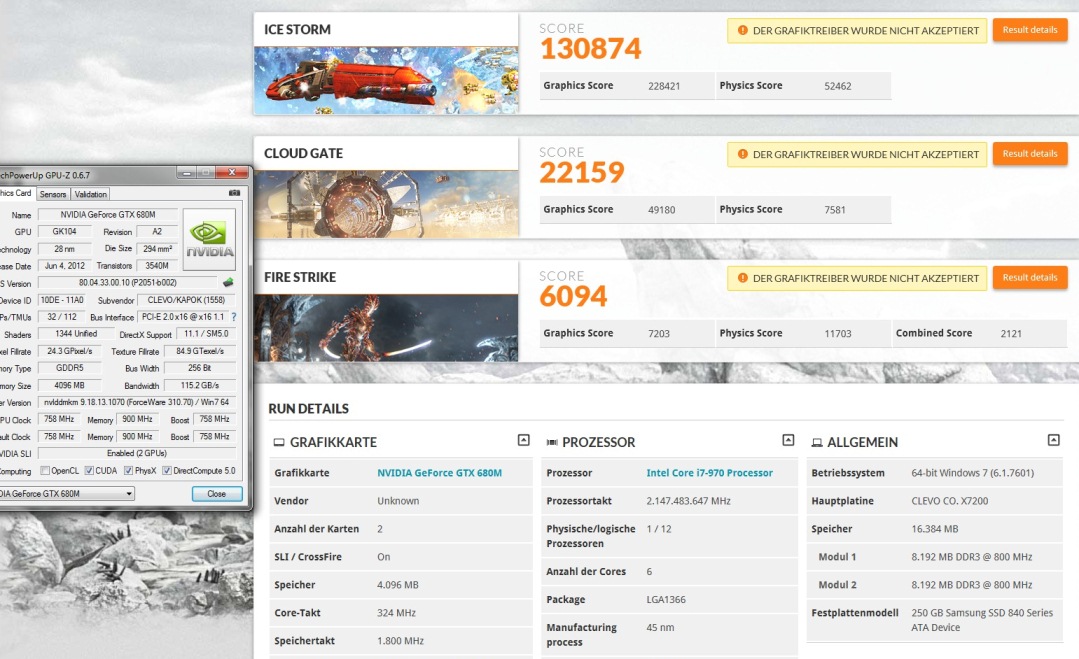
Task: Click the chip icon beside PROZESSOR
Action: click(x=552, y=442)
